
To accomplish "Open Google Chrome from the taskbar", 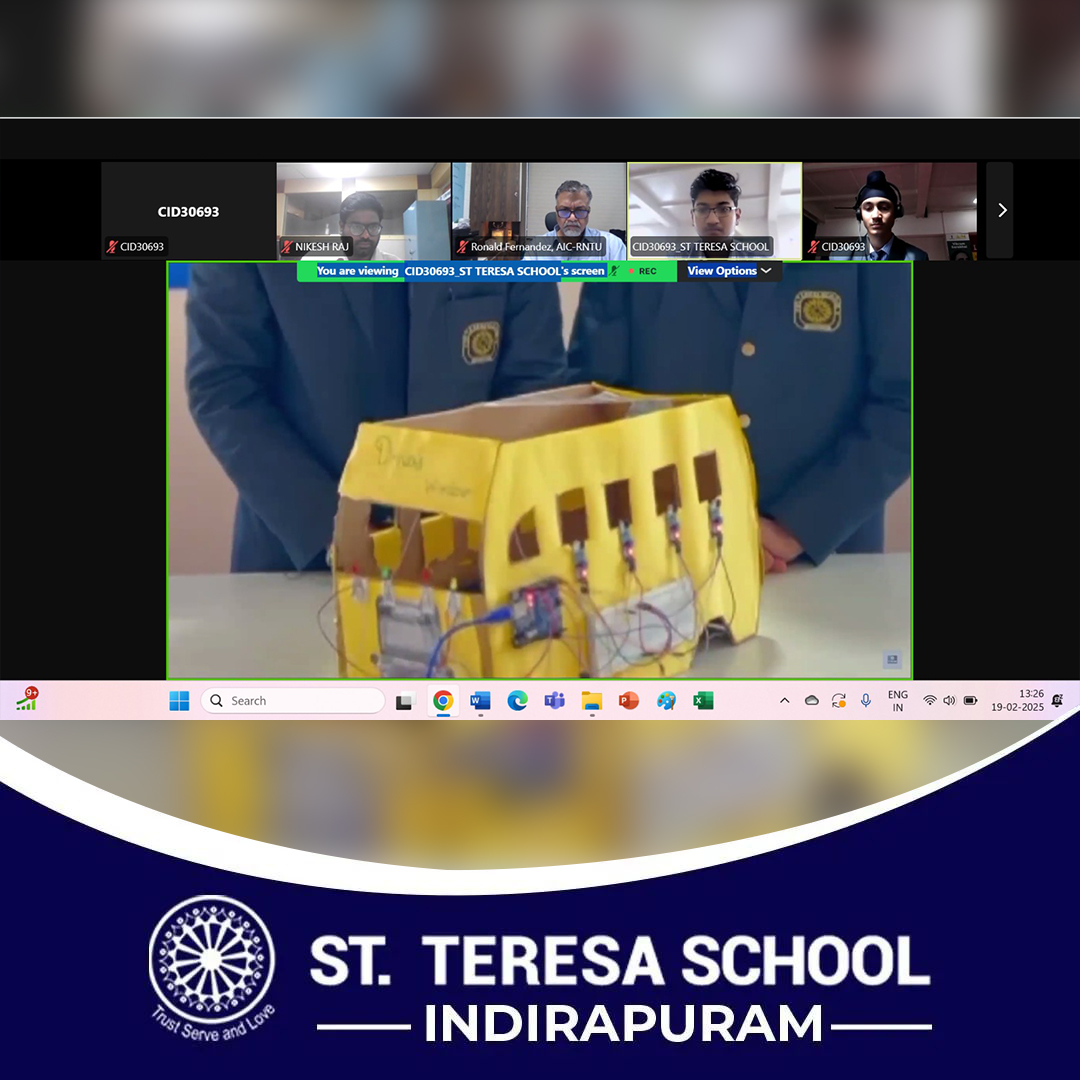I will (x=443, y=701).
